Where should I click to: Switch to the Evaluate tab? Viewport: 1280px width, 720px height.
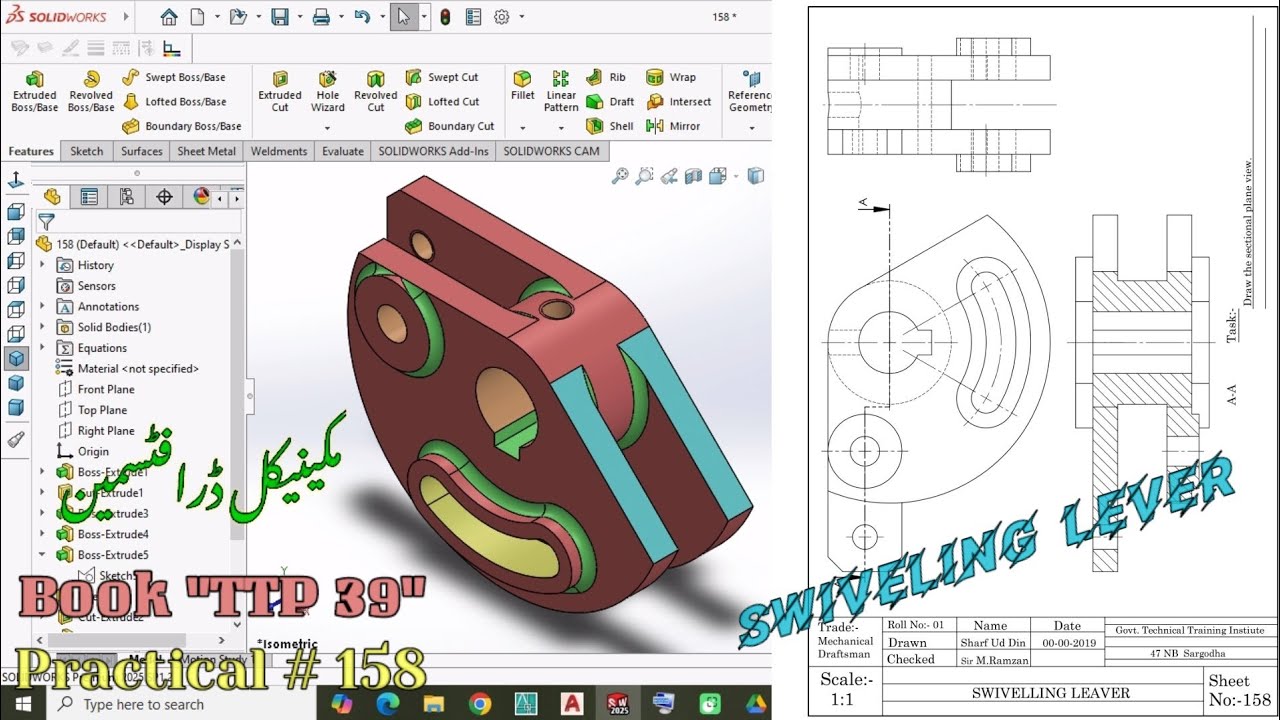(343, 151)
